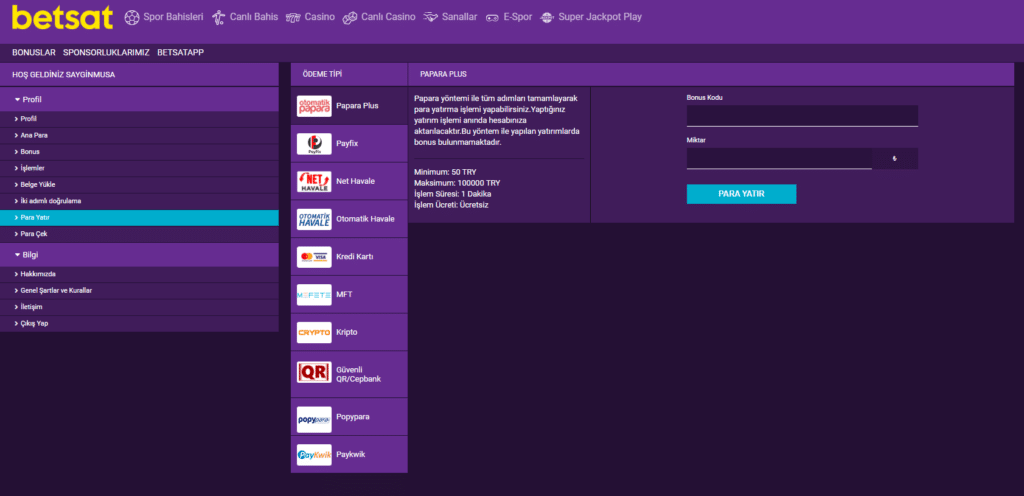Click the PayKwik logo icon
This screenshot has height=496, width=1024.
pyautogui.click(x=314, y=455)
